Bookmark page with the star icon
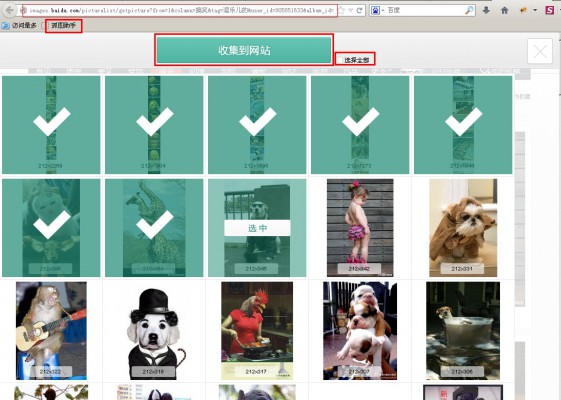Screen dimensions: 561x400 pyautogui.click(x=342, y=10)
